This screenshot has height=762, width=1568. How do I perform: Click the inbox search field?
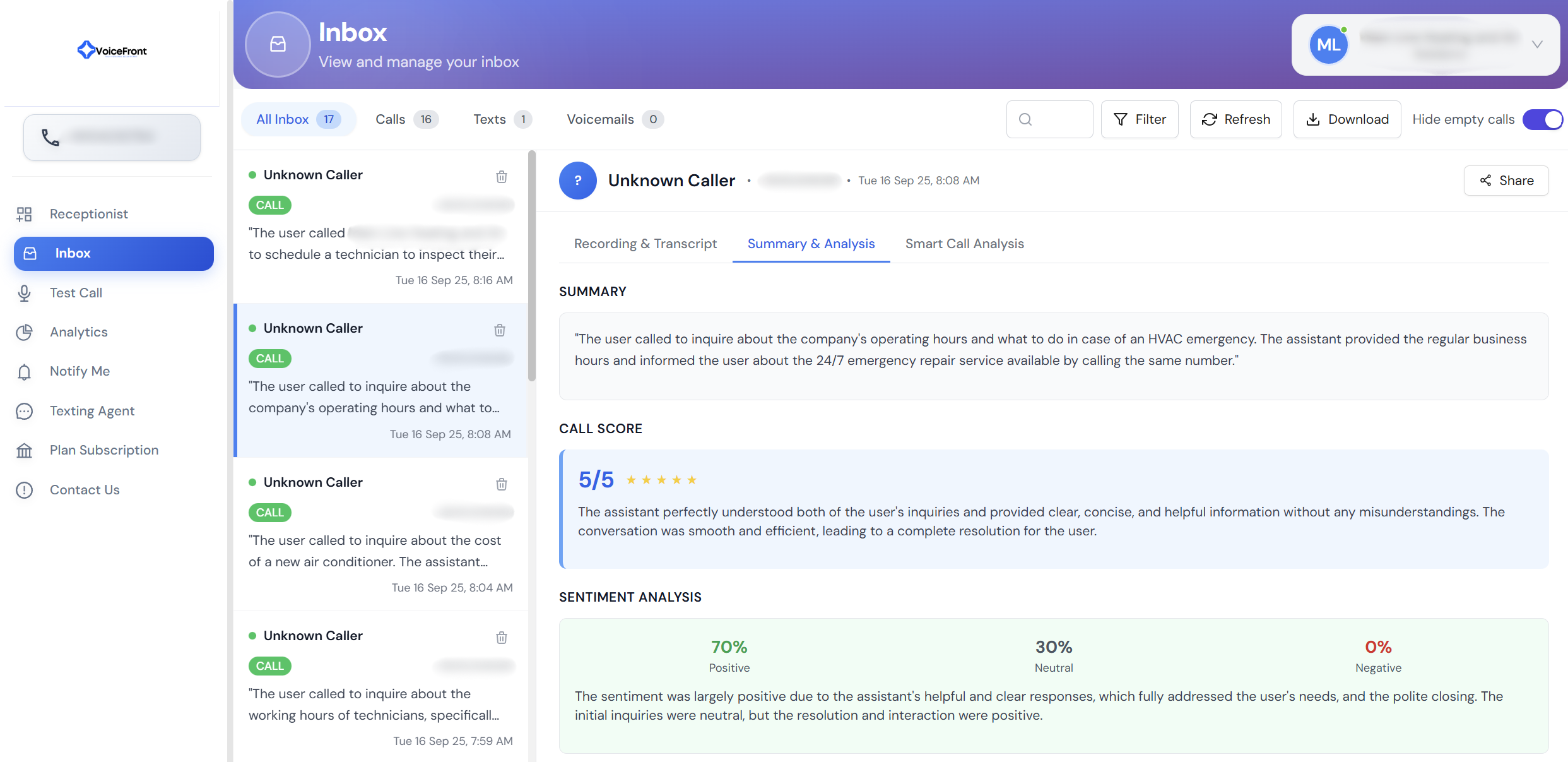[x=1049, y=119]
